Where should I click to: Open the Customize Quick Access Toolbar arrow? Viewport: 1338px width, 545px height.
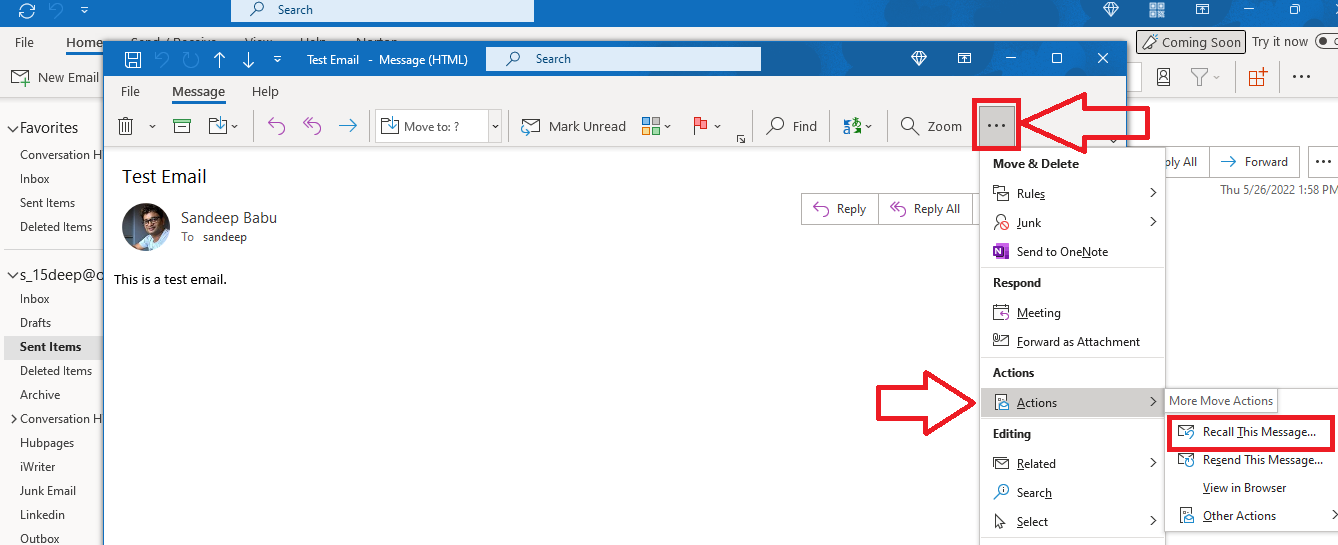click(x=277, y=59)
